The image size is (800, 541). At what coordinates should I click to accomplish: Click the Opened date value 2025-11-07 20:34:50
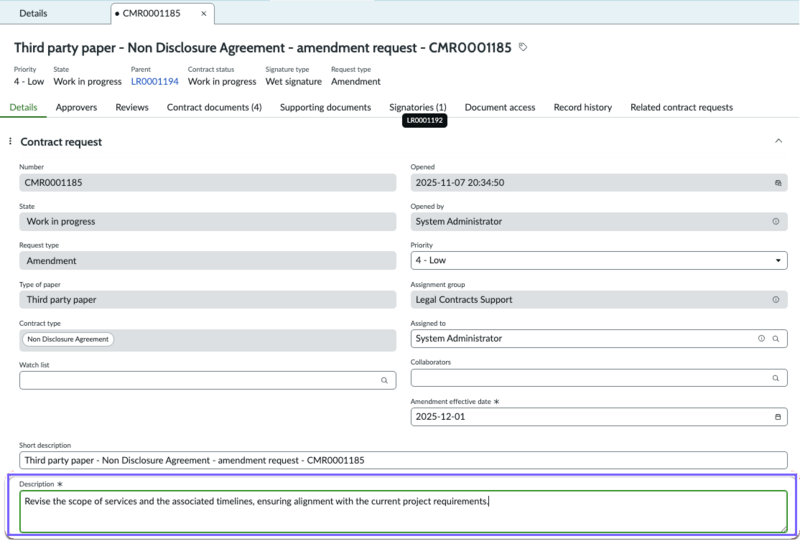pos(460,183)
